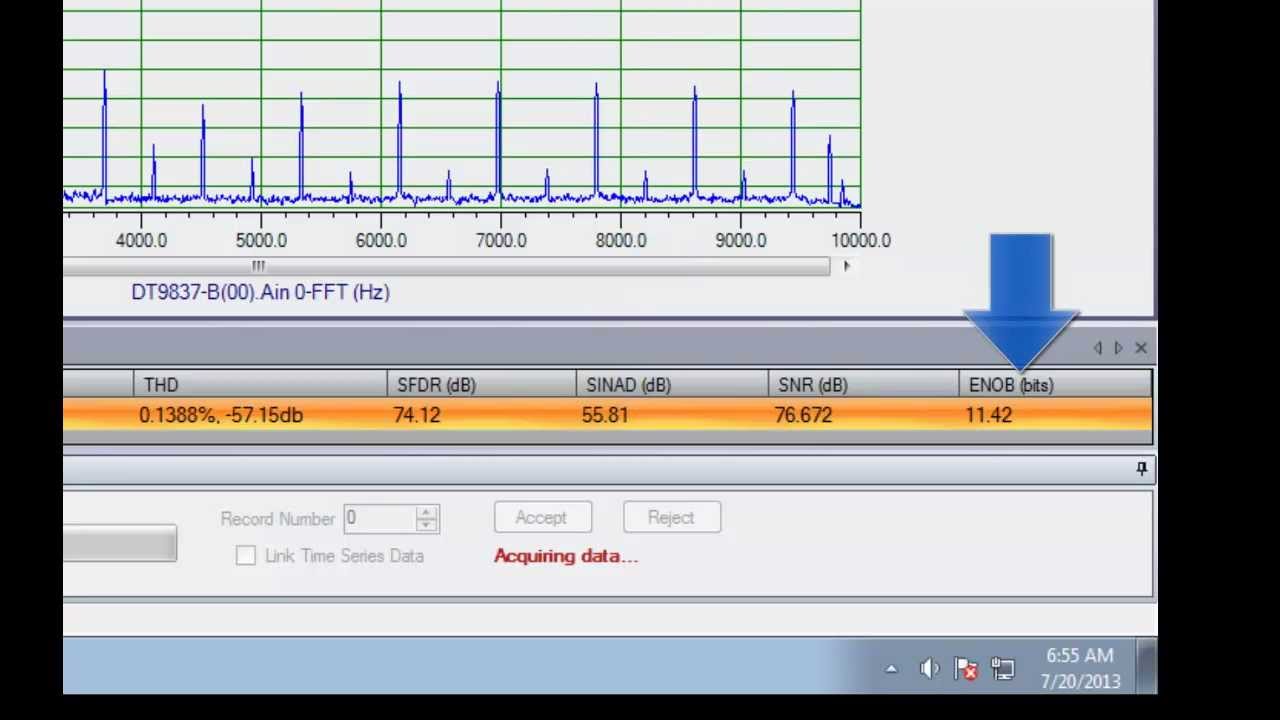Image resolution: width=1280 pixels, height=720 pixels.
Task: Select the SINAD (dB) column header
Action: (672, 385)
